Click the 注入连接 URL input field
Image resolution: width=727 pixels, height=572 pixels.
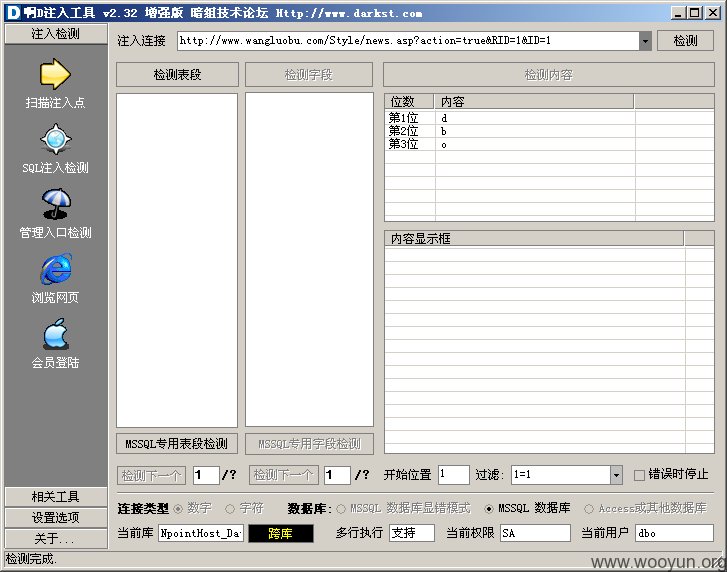pyautogui.click(x=408, y=41)
